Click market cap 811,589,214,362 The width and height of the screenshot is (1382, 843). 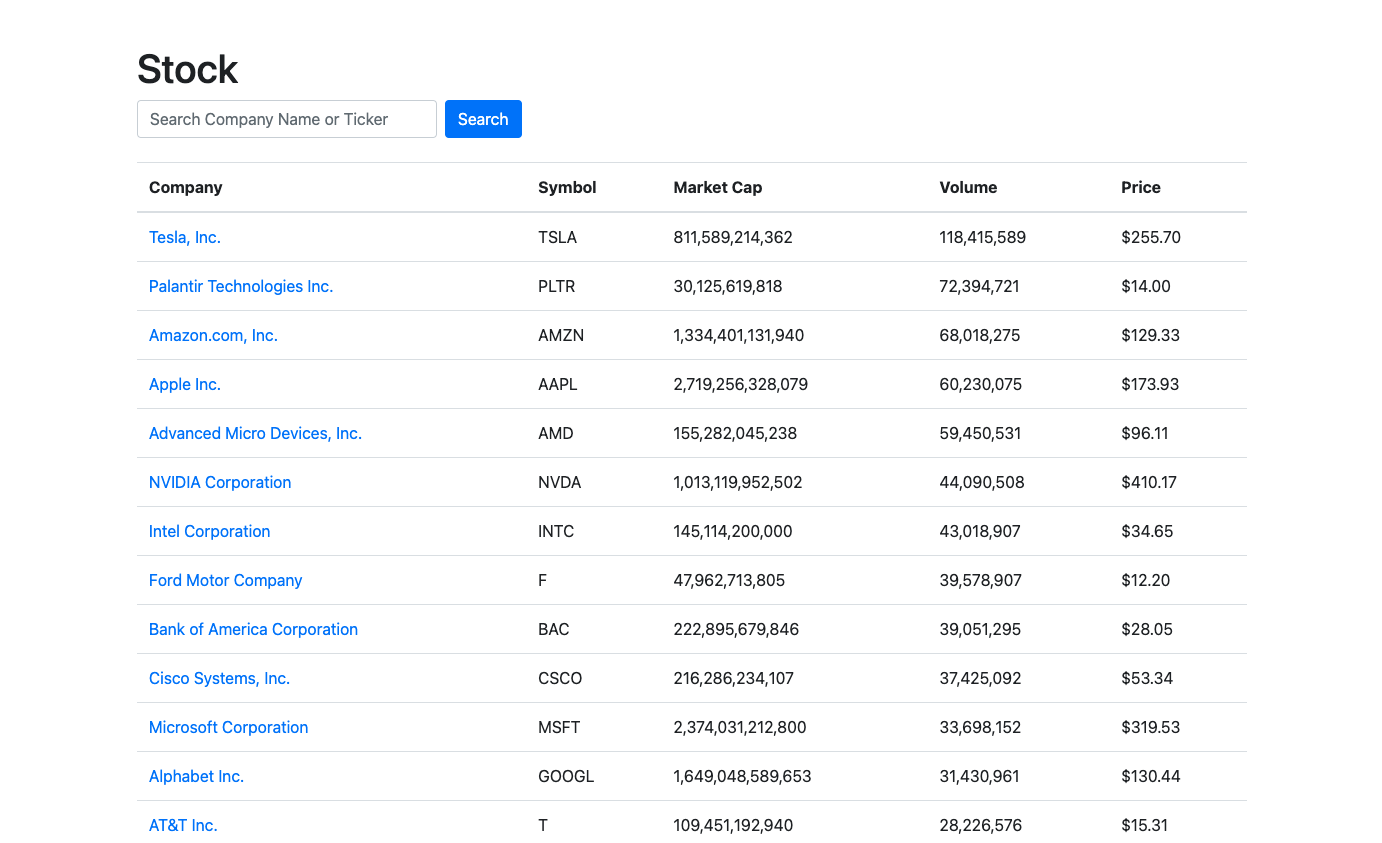pos(733,237)
